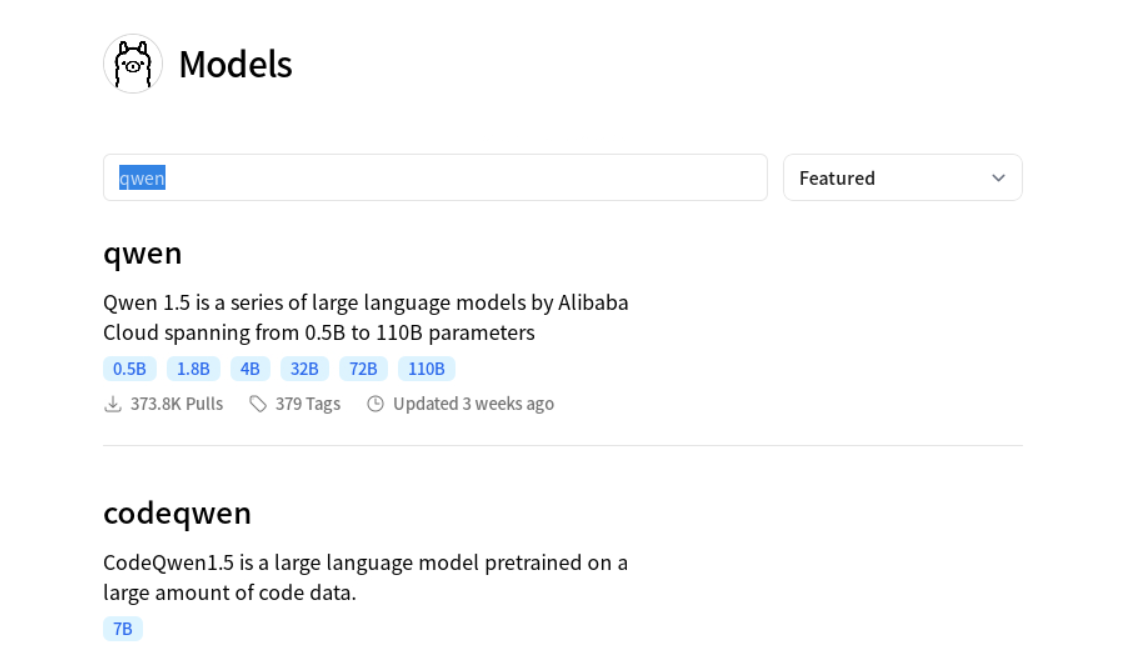The height and width of the screenshot is (650, 1146).
Task: Choose the 4B parameter tag
Action: tap(250, 369)
